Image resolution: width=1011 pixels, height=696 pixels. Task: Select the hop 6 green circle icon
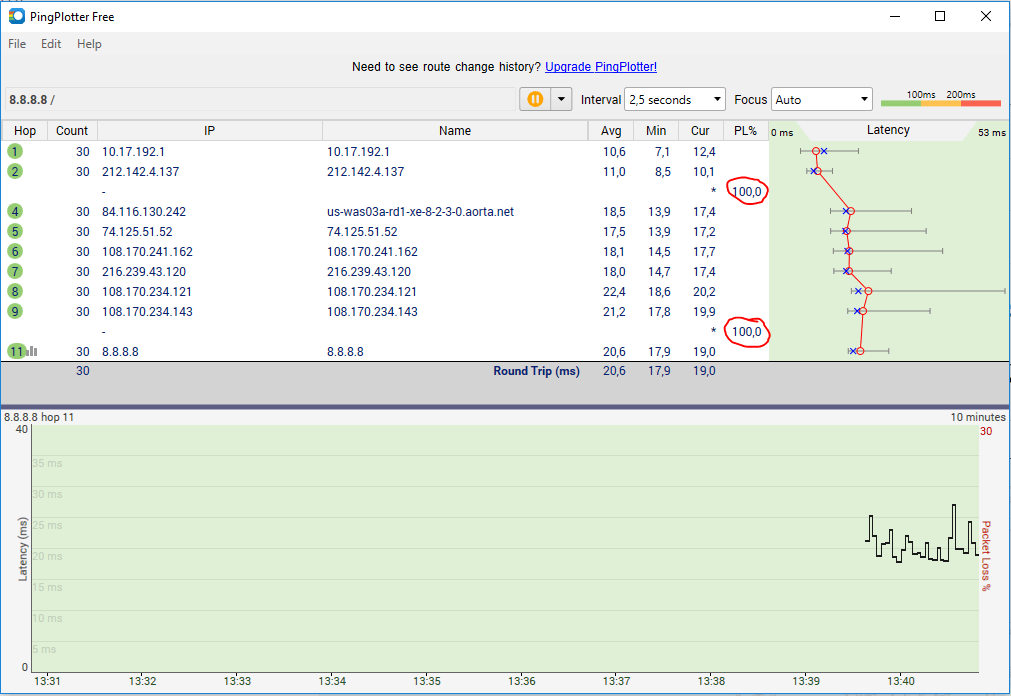click(x=15, y=252)
